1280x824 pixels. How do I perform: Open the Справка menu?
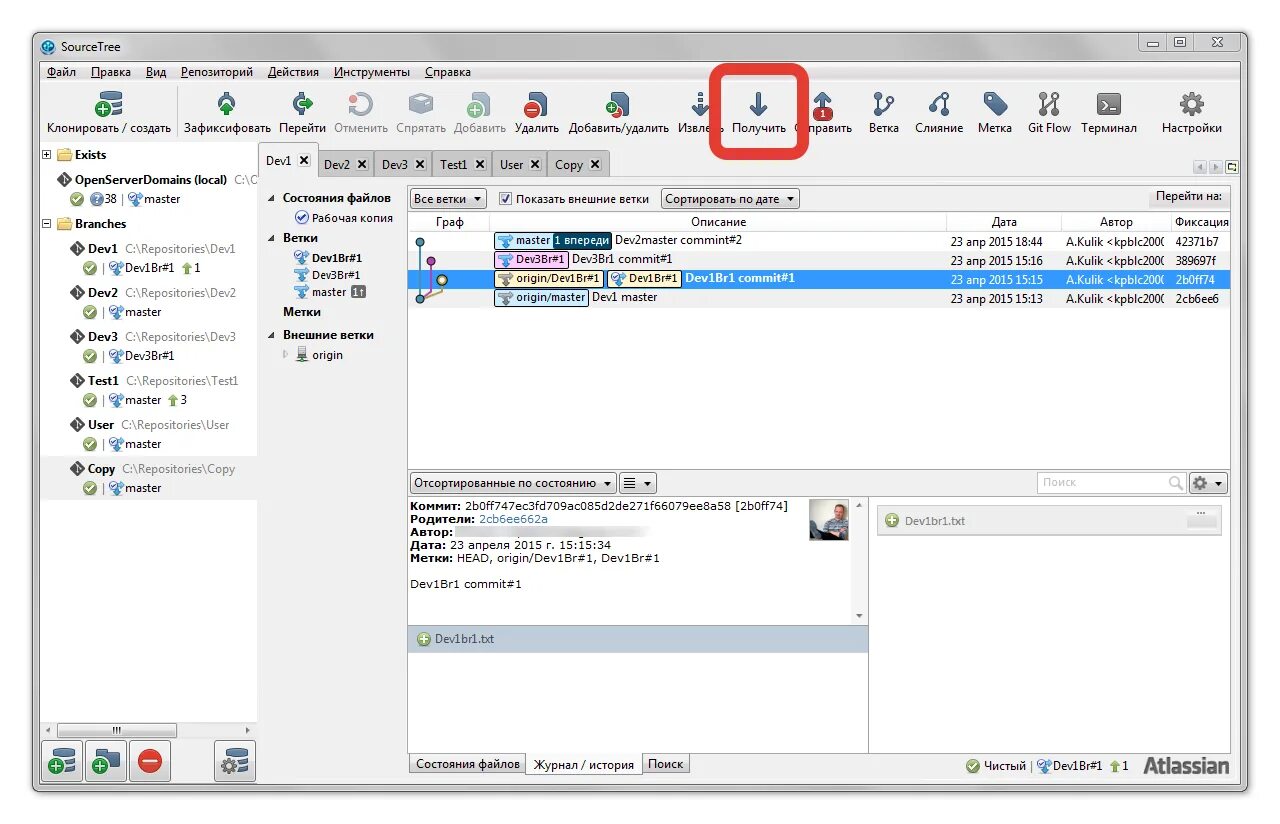447,72
